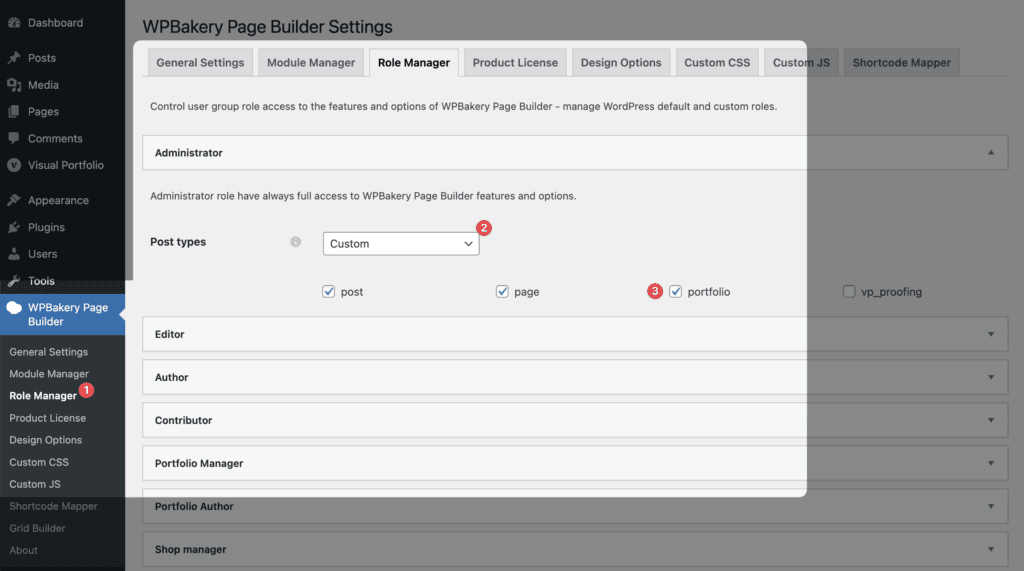The height and width of the screenshot is (571, 1024).
Task: Expand the Editor role section arrow
Action: 991,334
